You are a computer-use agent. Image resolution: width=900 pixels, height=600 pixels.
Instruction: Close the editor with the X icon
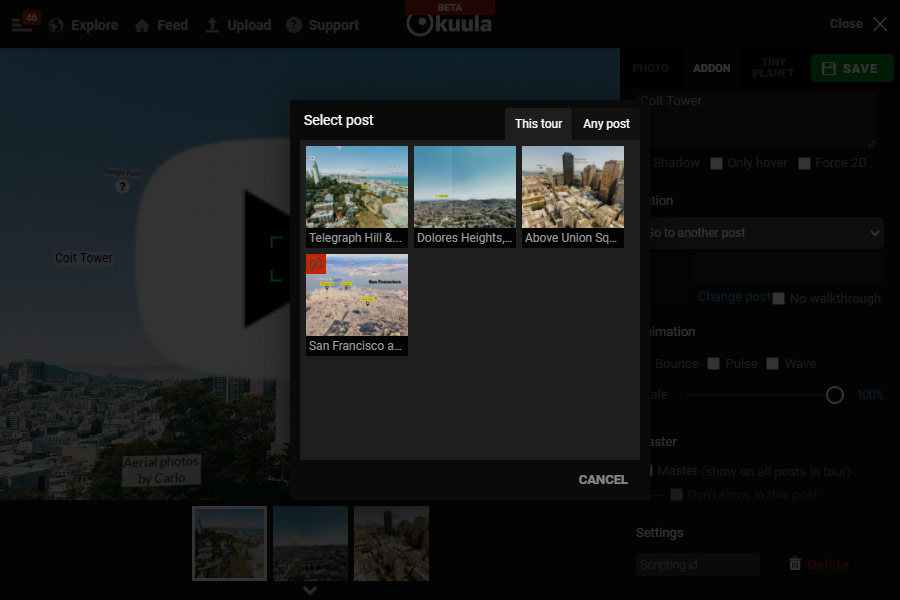tap(880, 24)
